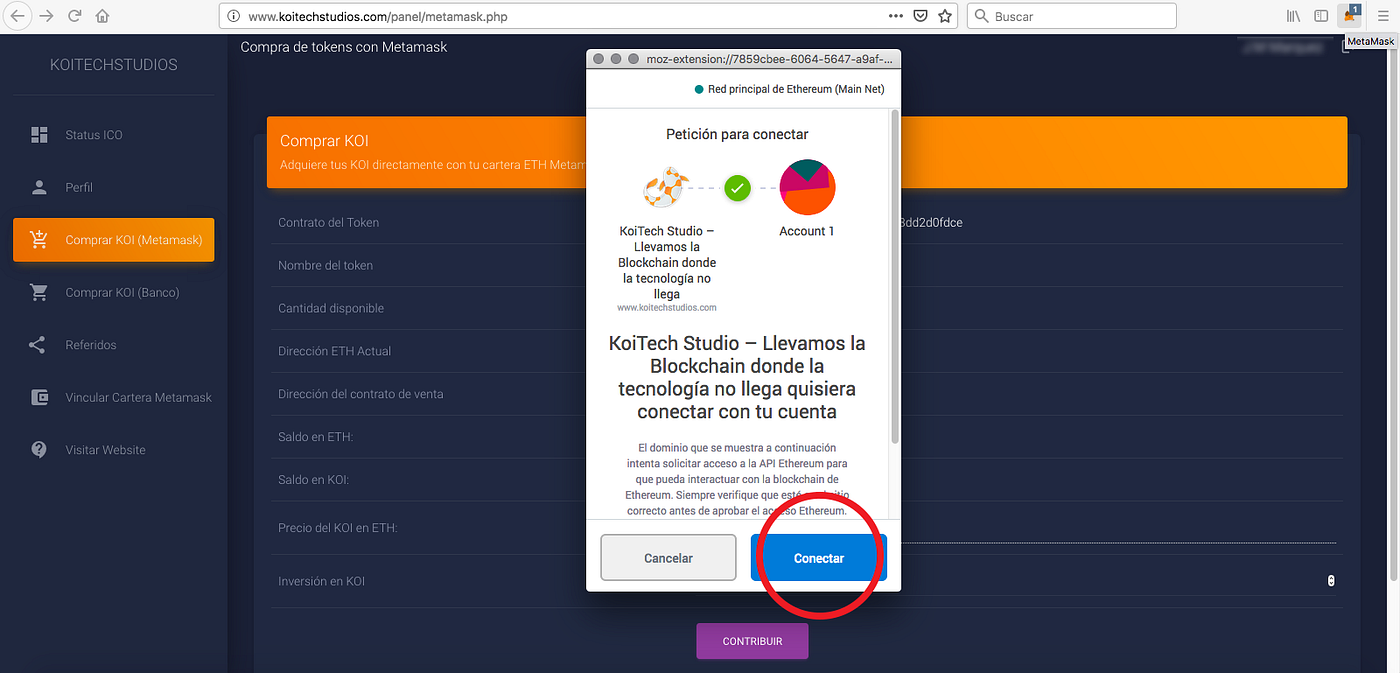Click the 'Saldo en ETH:' row label
The image size is (1400, 673).
coord(316,437)
